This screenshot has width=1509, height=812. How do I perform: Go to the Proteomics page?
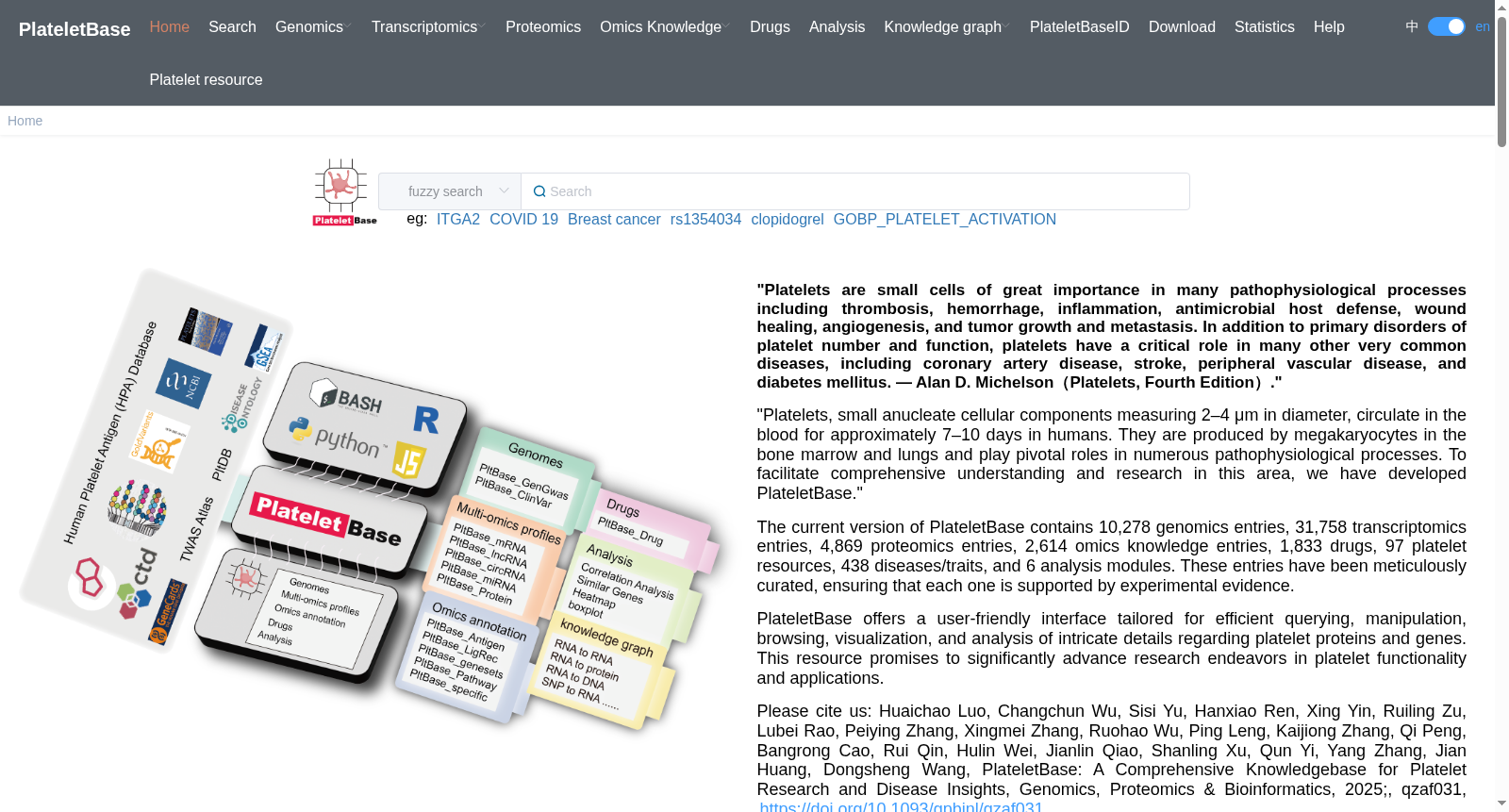pyautogui.click(x=543, y=26)
